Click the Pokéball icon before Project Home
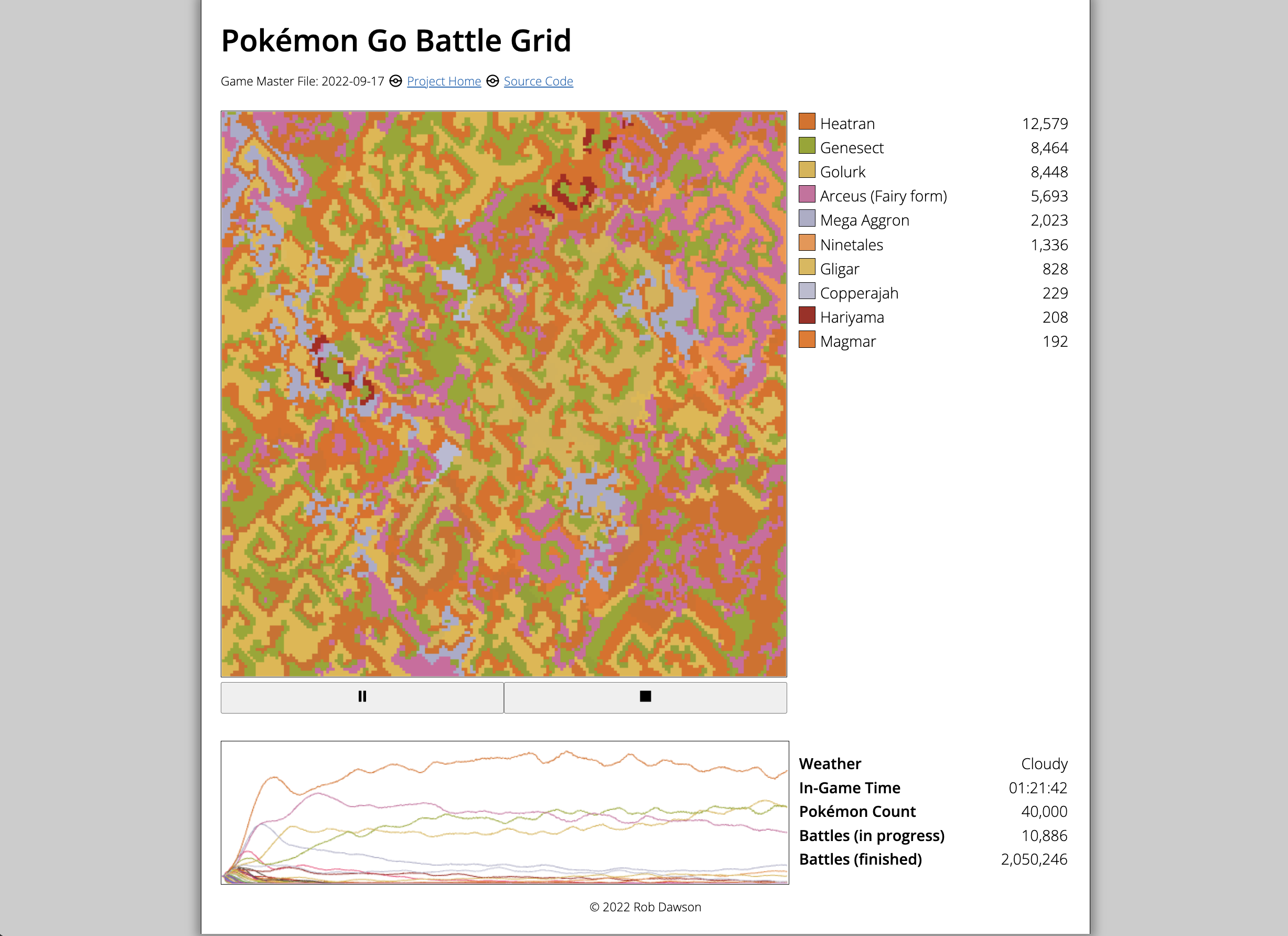This screenshot has height=936, width=1288. [395, 81]
